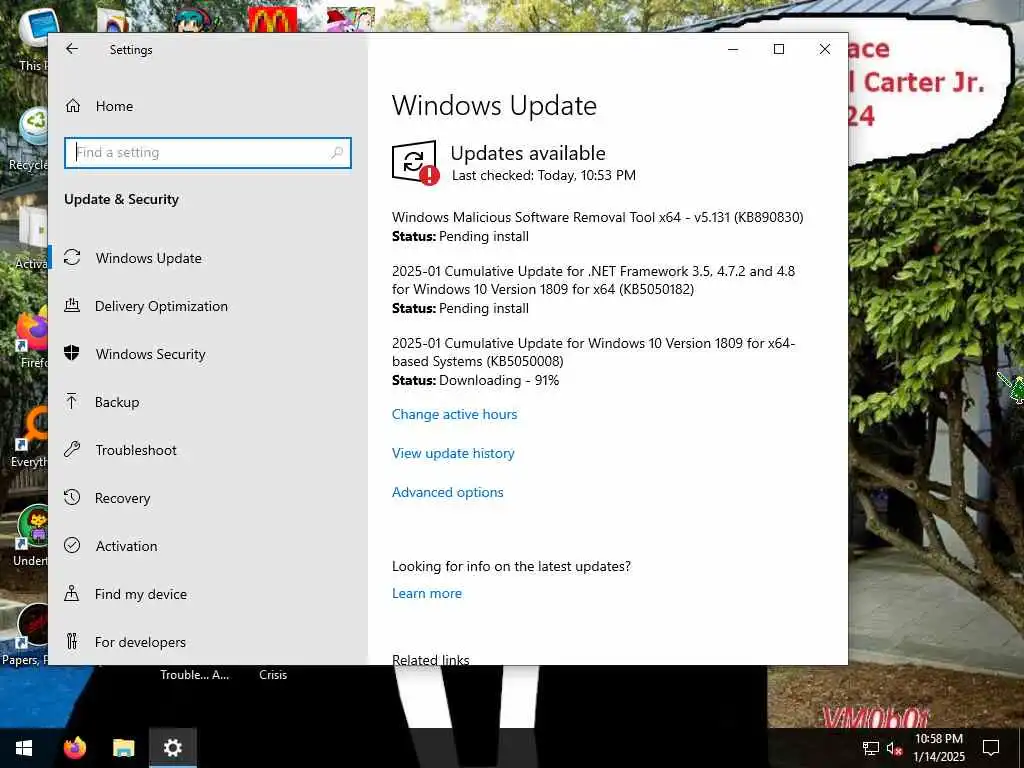Screen dimensions: 1024x768
Task: Click the Undertale desktop shortcut icon
Action: coord(33,528)
